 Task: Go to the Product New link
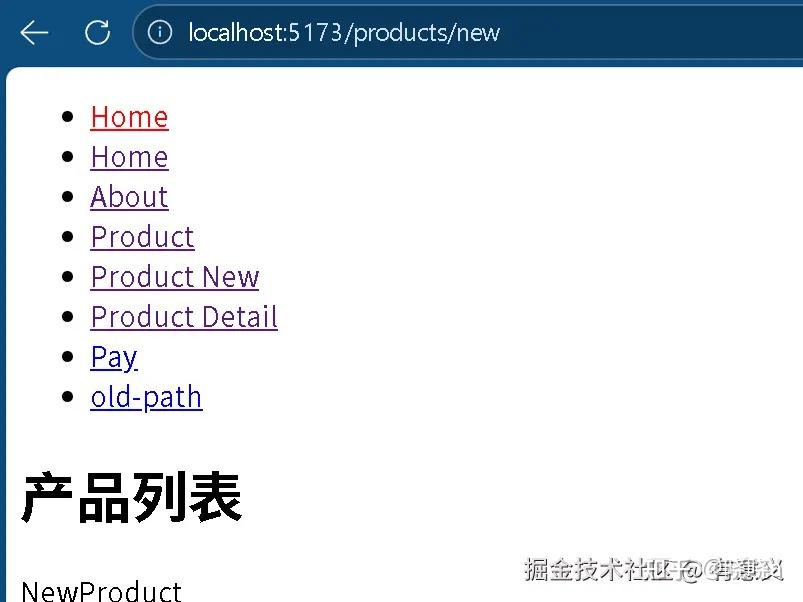coord(175,277)
